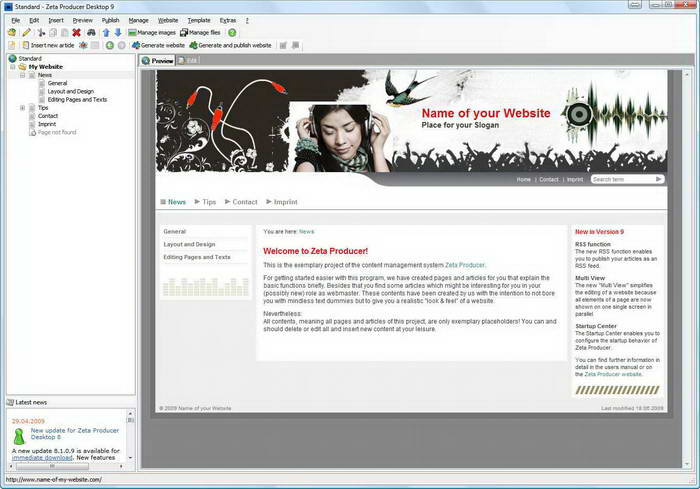700x489 pixels.
Task: Click the search arrow button in search box
Action: tap(658, 179)
